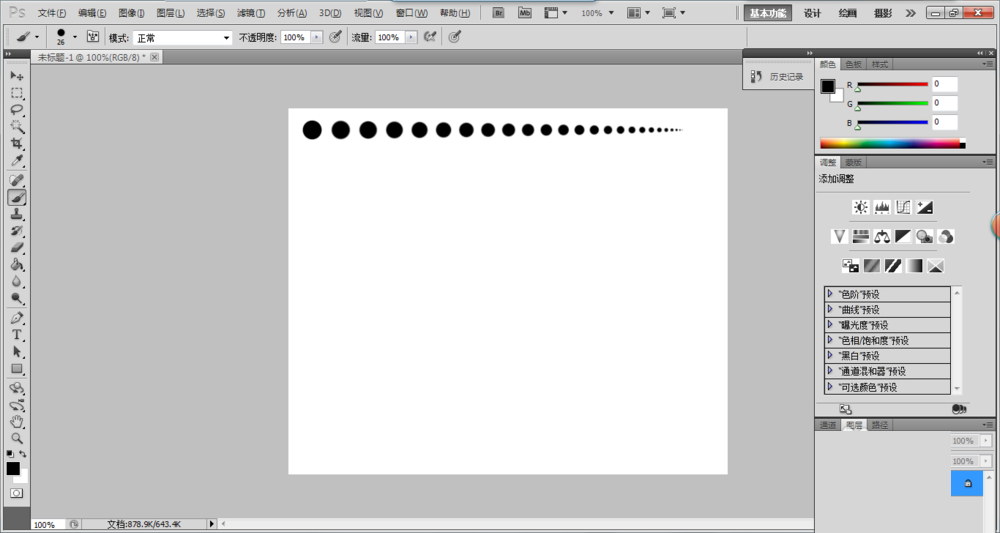Add a Color Balance adjustment

point(882,237)
